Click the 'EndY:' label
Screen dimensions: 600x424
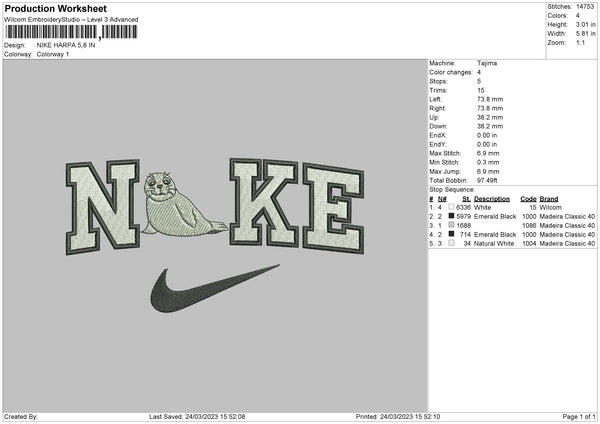pyautogui.click(x=438, y=144)
